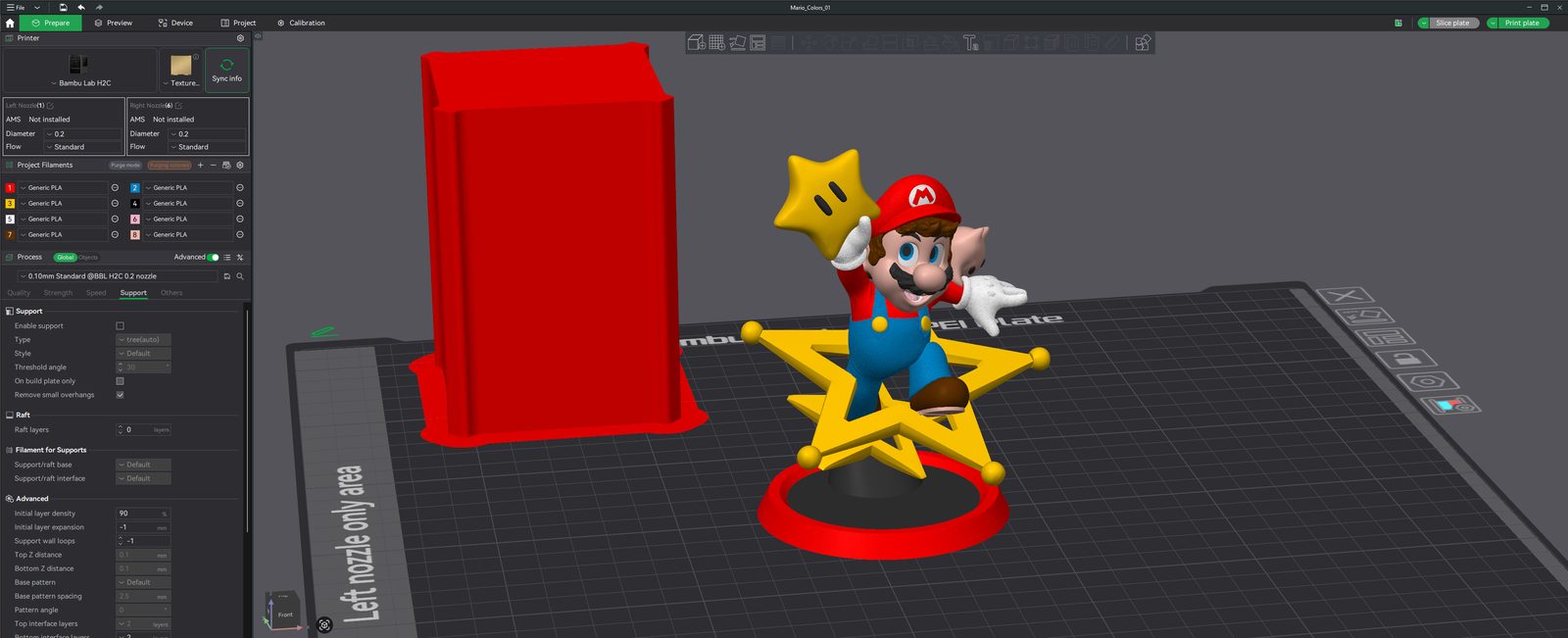Open the Bambu Lab H2C printer dropdown
This screenshot has width=1568, height=638.
pyautogui.click(x=80, y=70)
